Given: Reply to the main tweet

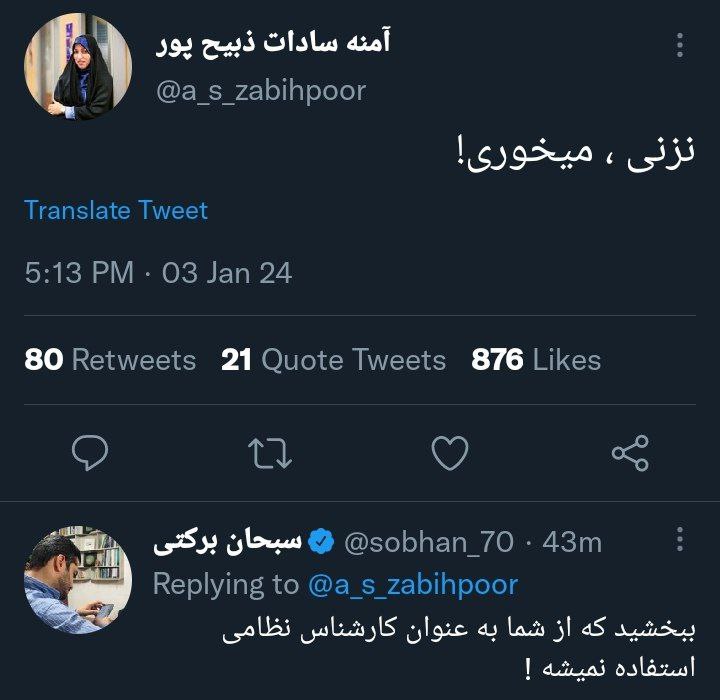Looking at the screenshot, I should [90, 455].
